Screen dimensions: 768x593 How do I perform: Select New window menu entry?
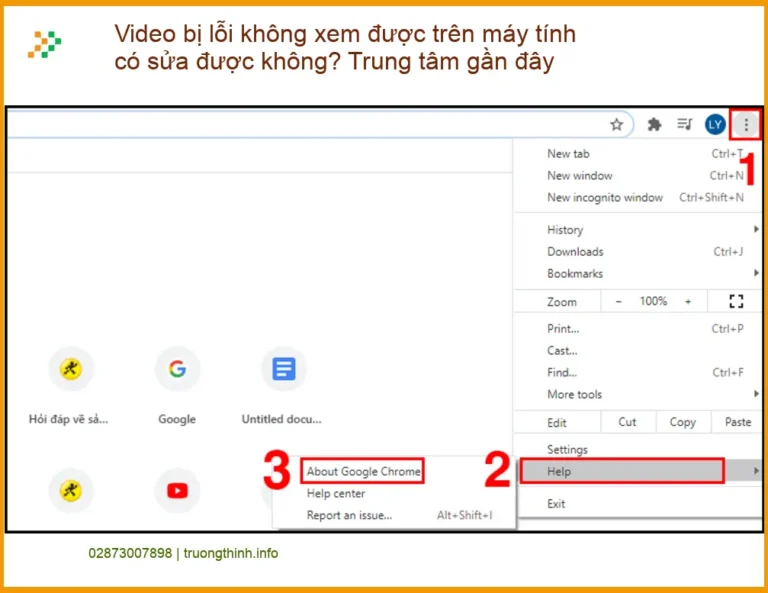pyautogui.click(x=638, y=175)
